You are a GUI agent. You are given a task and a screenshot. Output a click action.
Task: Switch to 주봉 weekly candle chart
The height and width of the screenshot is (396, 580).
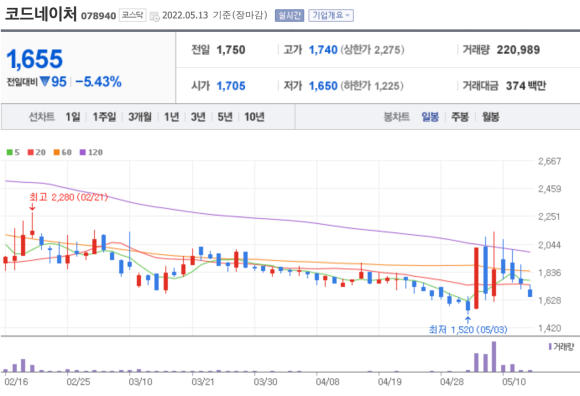point(460,117)
